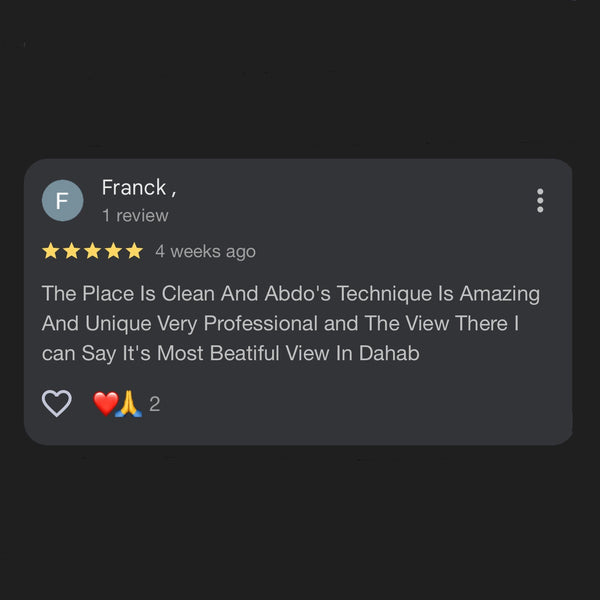
Task: Click the second yellow rating star
Action: click(x=72, y=252)
